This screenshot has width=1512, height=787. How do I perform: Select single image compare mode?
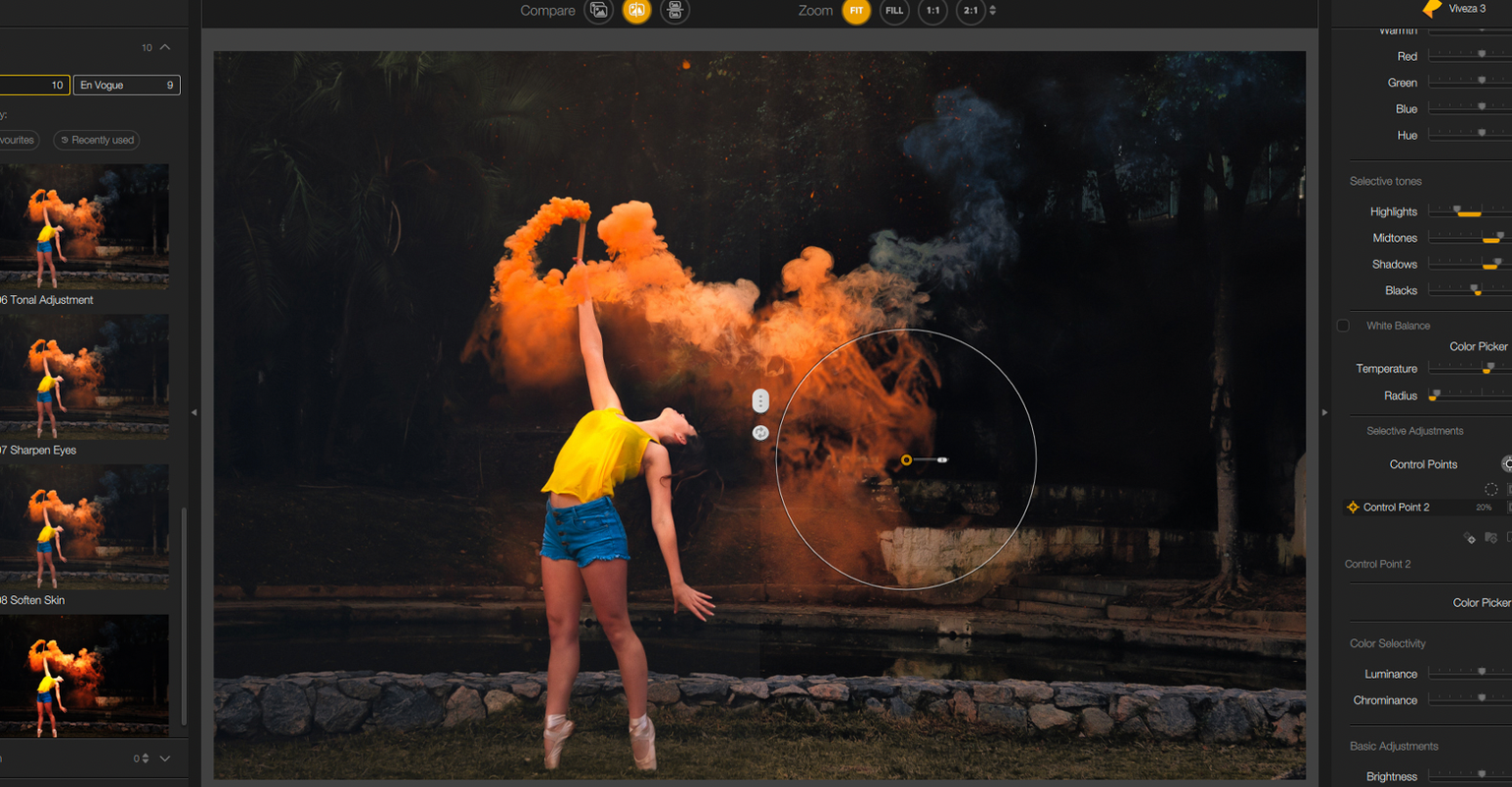[x=598, y=10]
